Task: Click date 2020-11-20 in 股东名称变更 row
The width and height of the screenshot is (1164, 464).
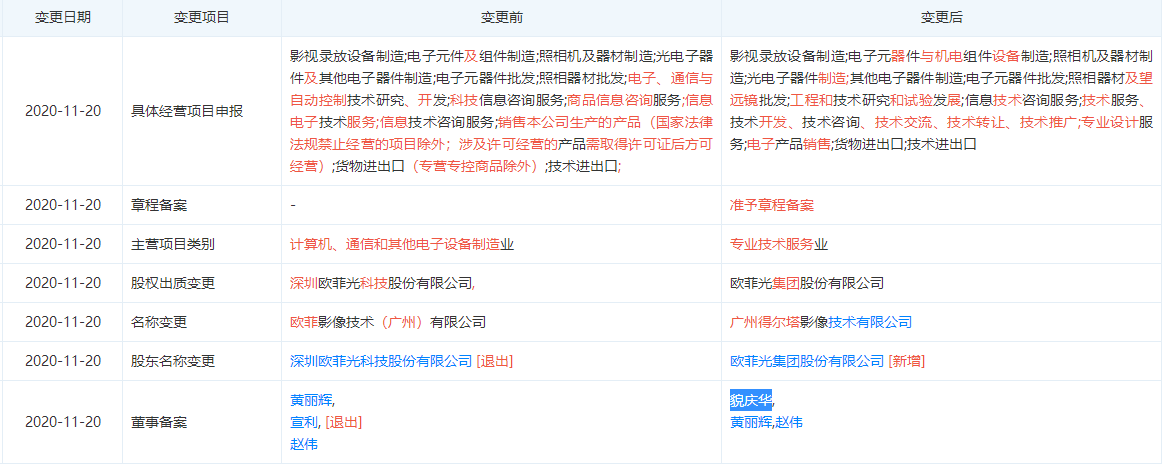Action: click(x=63, y=361)
